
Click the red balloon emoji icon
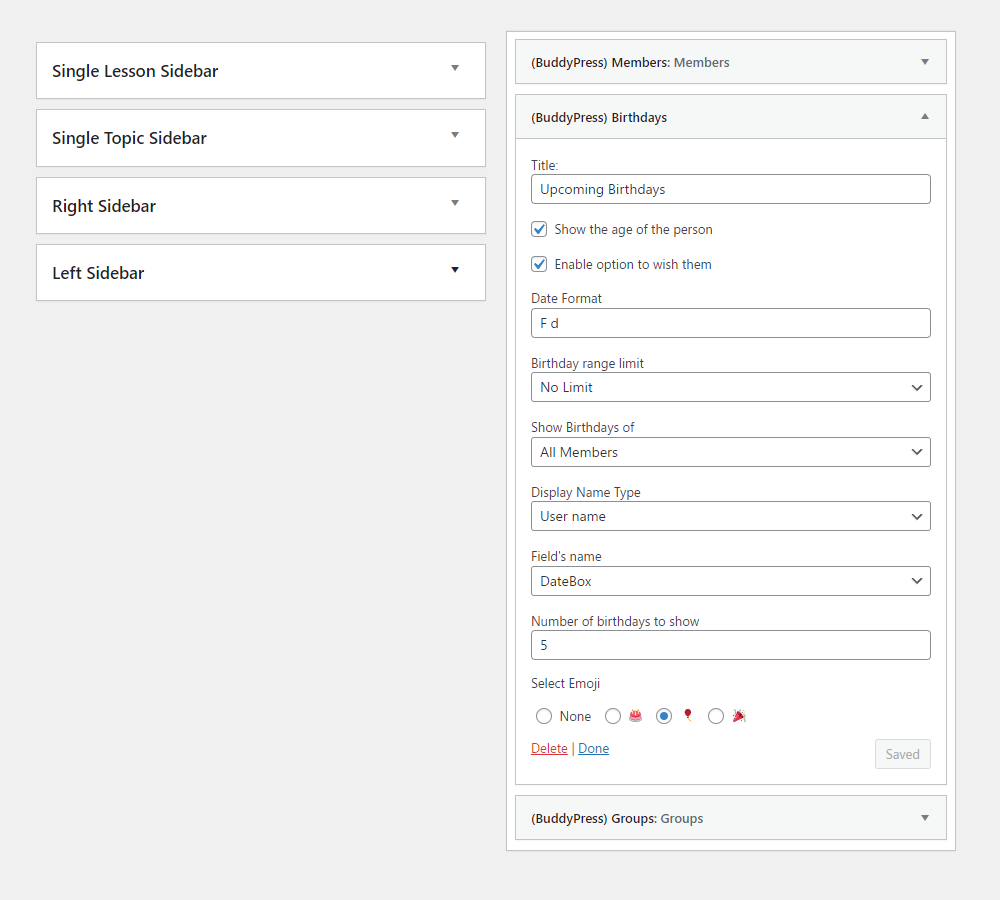tap(687, 716)
